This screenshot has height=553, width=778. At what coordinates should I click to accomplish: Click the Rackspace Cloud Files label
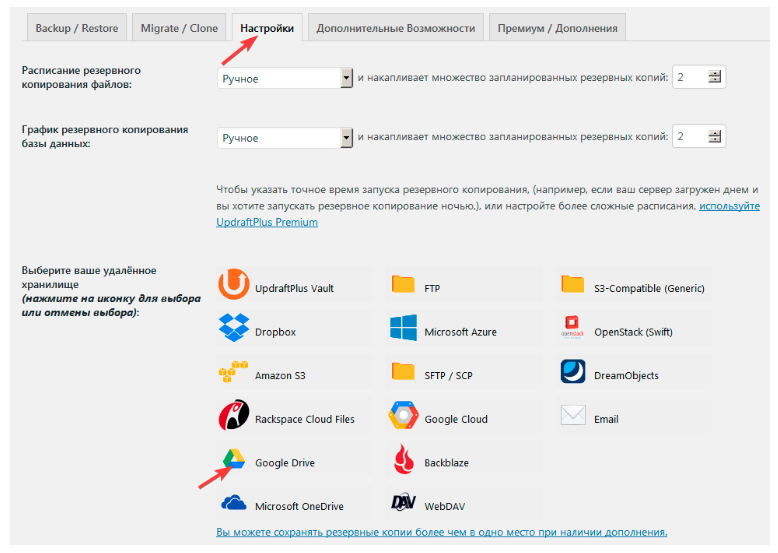305,419
